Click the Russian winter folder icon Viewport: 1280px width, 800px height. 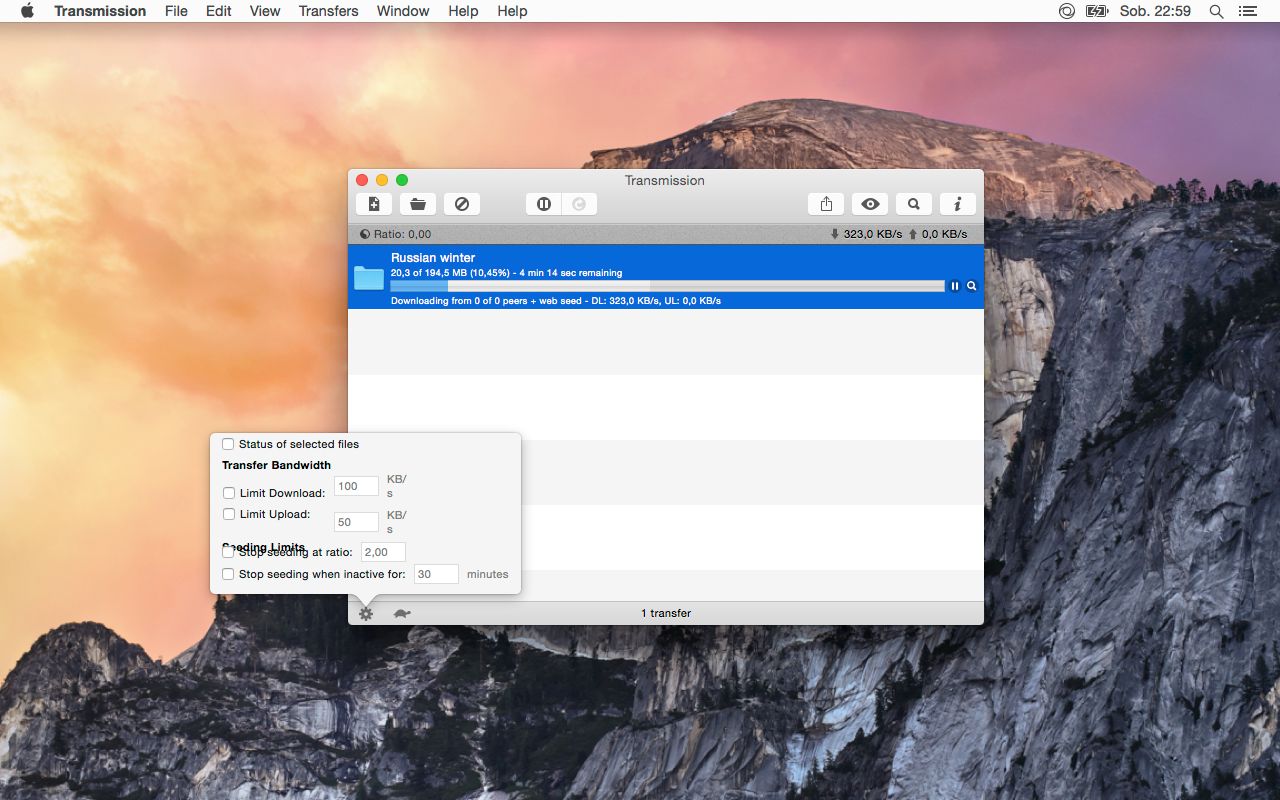(369, 277)
